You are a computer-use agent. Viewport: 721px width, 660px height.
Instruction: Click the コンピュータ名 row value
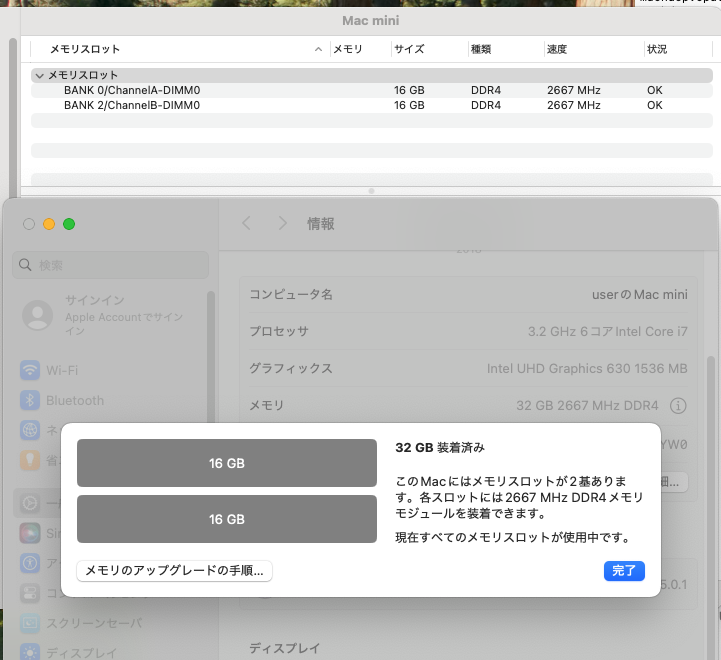click(x=640, y=294)
